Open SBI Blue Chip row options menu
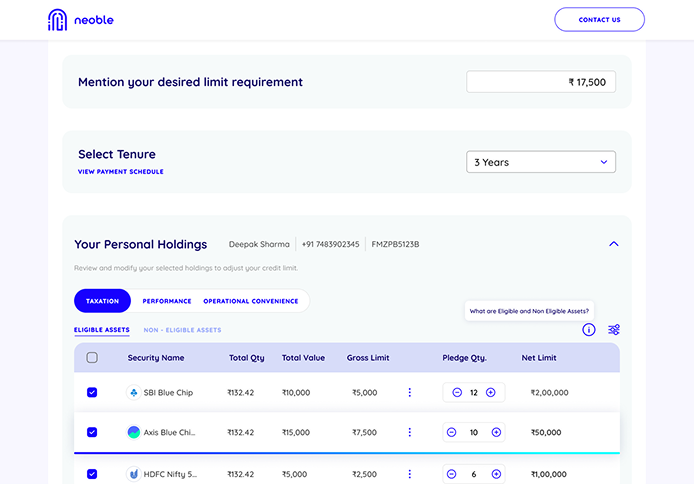This screenshot has width=694, height=484. [x=409, y=392]
